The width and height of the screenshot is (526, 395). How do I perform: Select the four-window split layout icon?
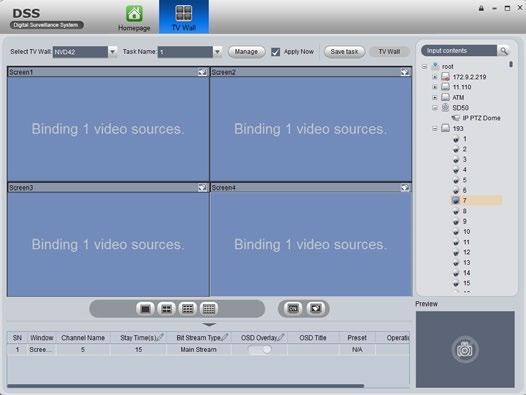pyautogui.click(x=166, y=308)
